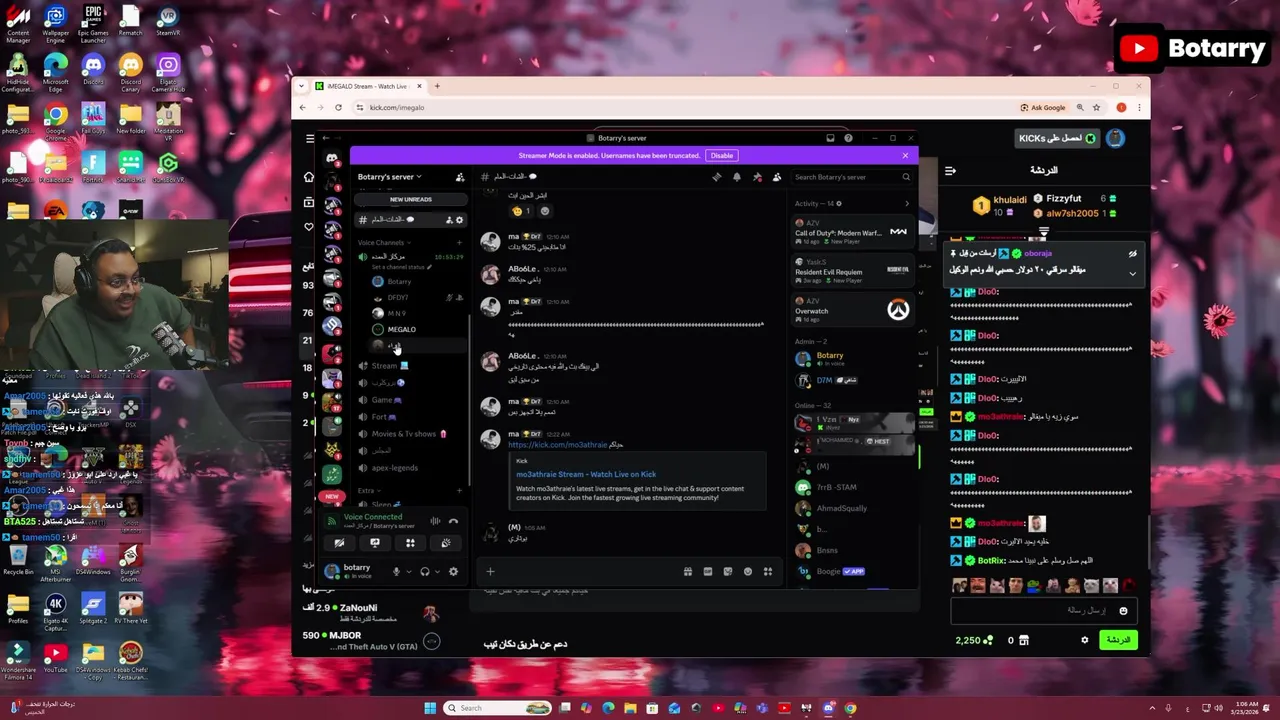Open the Threads icon in channel header
The image size is (1280, 720).
[716, 177]
